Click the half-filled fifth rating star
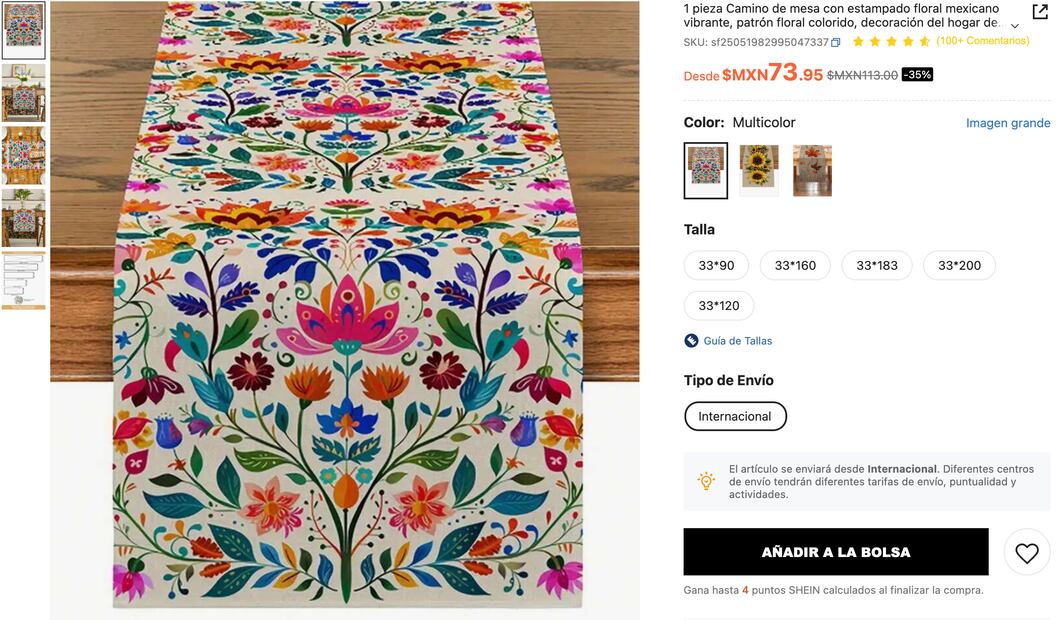The width and height of the screenshot is (1056, 620). click(x=926, y=42)
